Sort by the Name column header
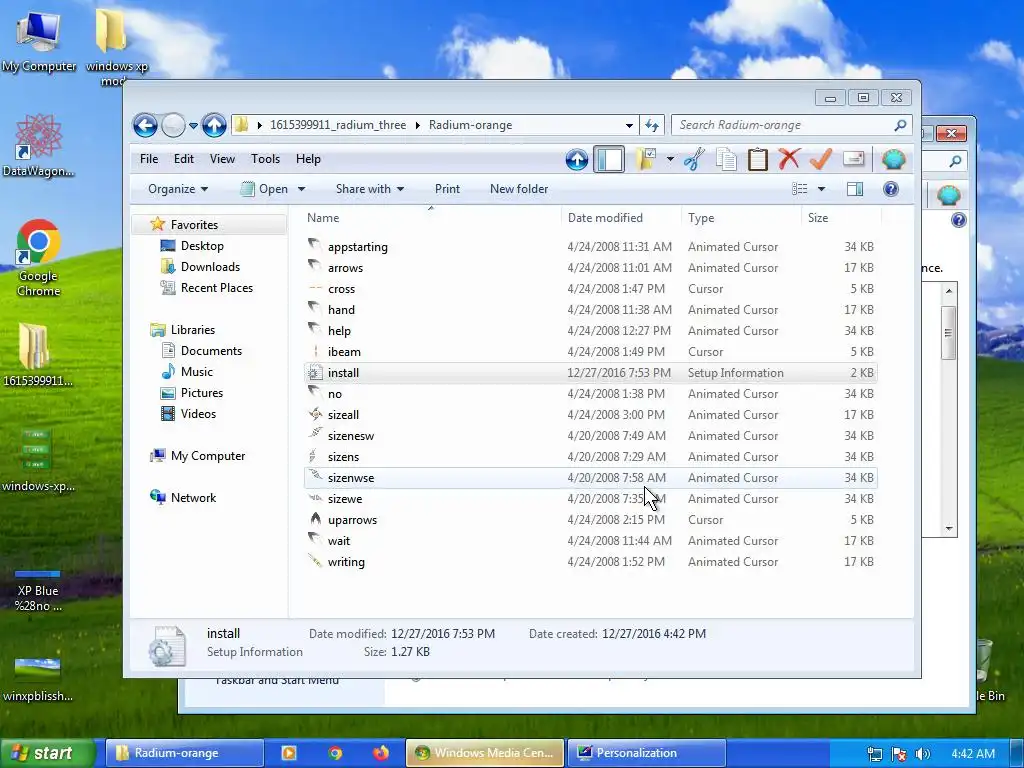This screenshot has height=768, width=1024. [x=431, y=217]
